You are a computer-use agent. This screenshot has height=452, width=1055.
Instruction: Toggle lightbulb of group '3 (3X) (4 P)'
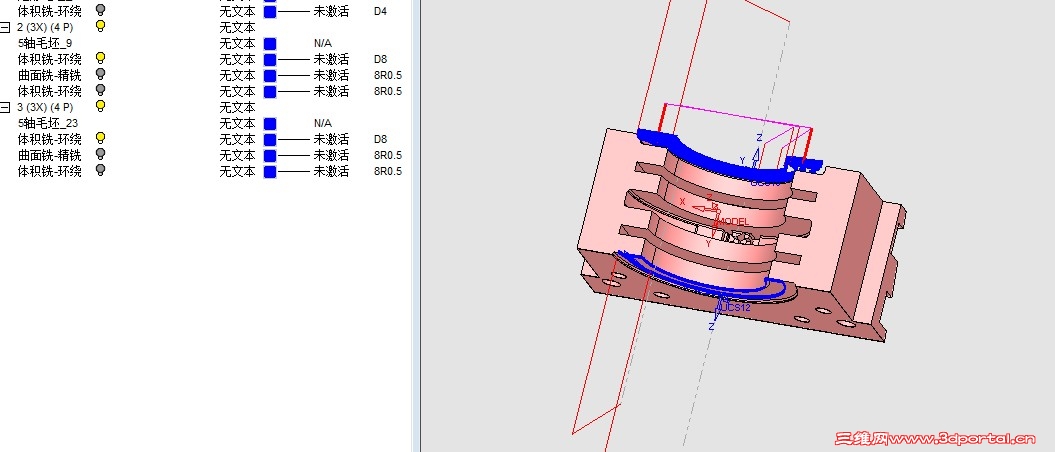point(100,106)
